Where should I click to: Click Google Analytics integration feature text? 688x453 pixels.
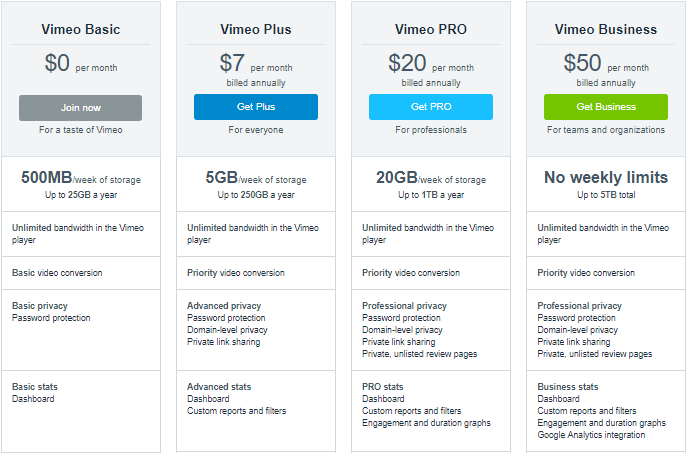click(x=591, y=435)
